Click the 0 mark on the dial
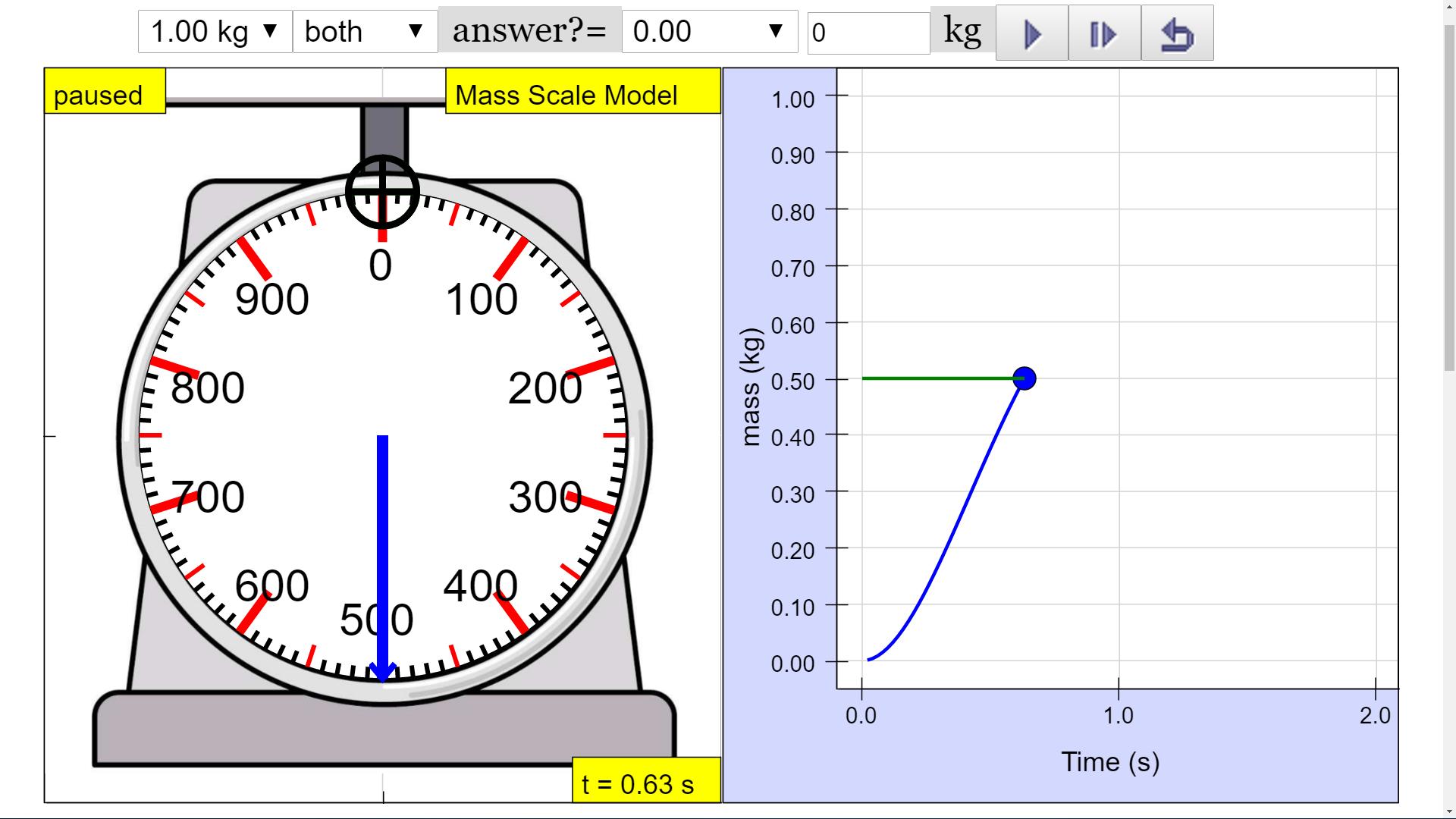 click(x=381, y=265)
